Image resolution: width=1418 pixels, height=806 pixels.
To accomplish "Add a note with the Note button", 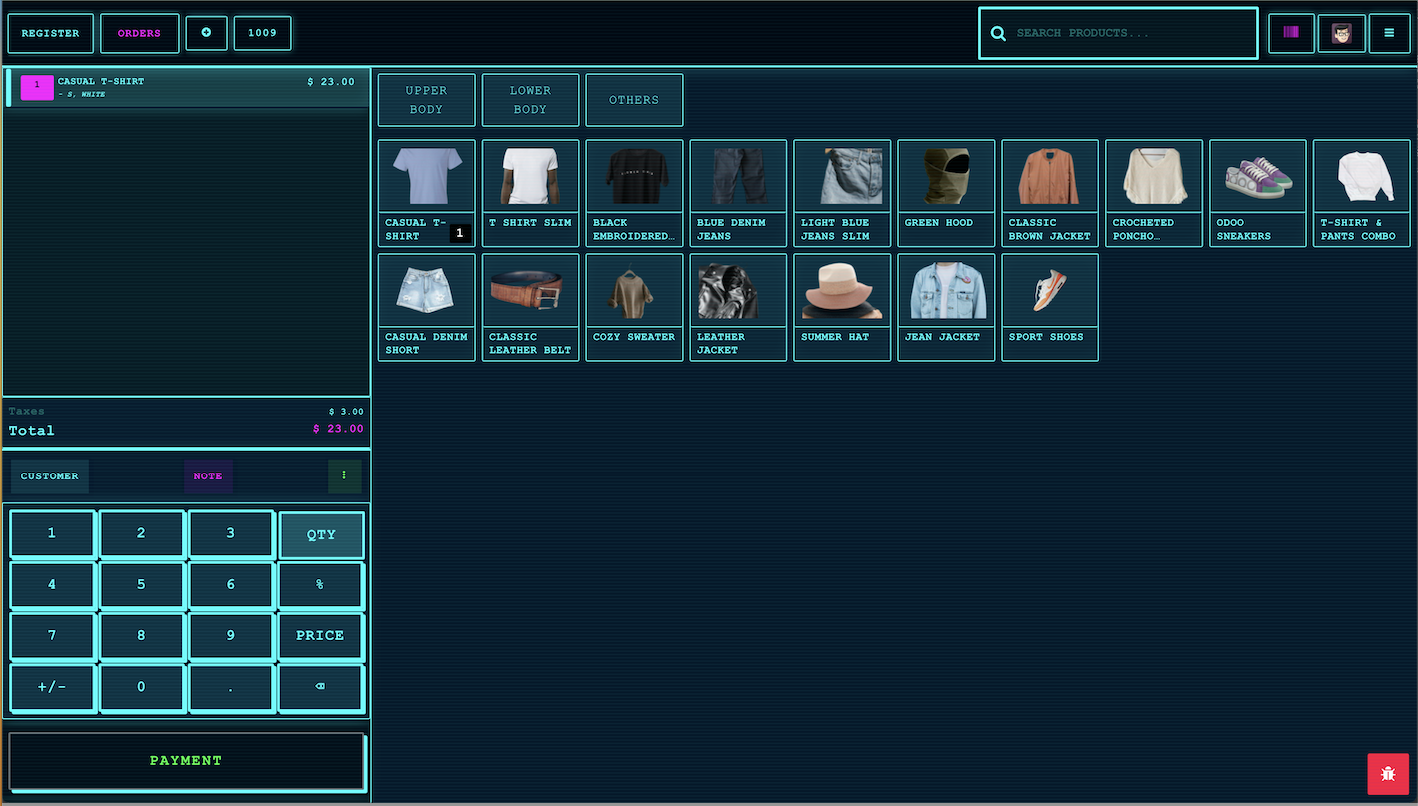I will 208,476.
